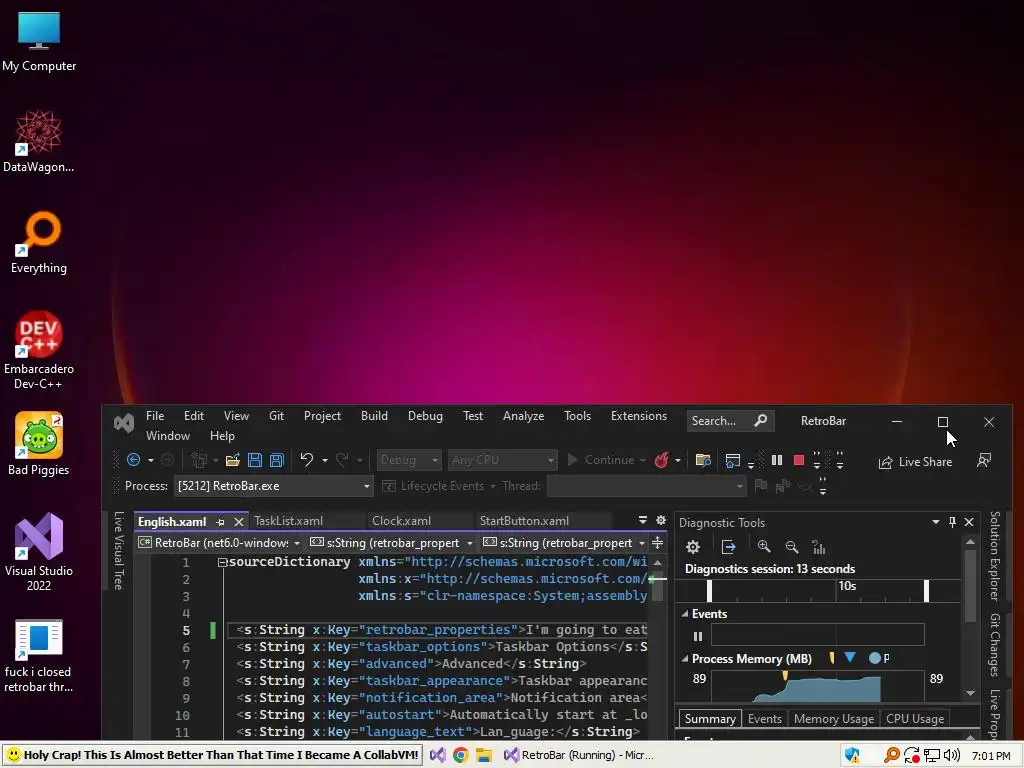
Task: Pause debugging with the Break All button
Action: pos(776,460)
